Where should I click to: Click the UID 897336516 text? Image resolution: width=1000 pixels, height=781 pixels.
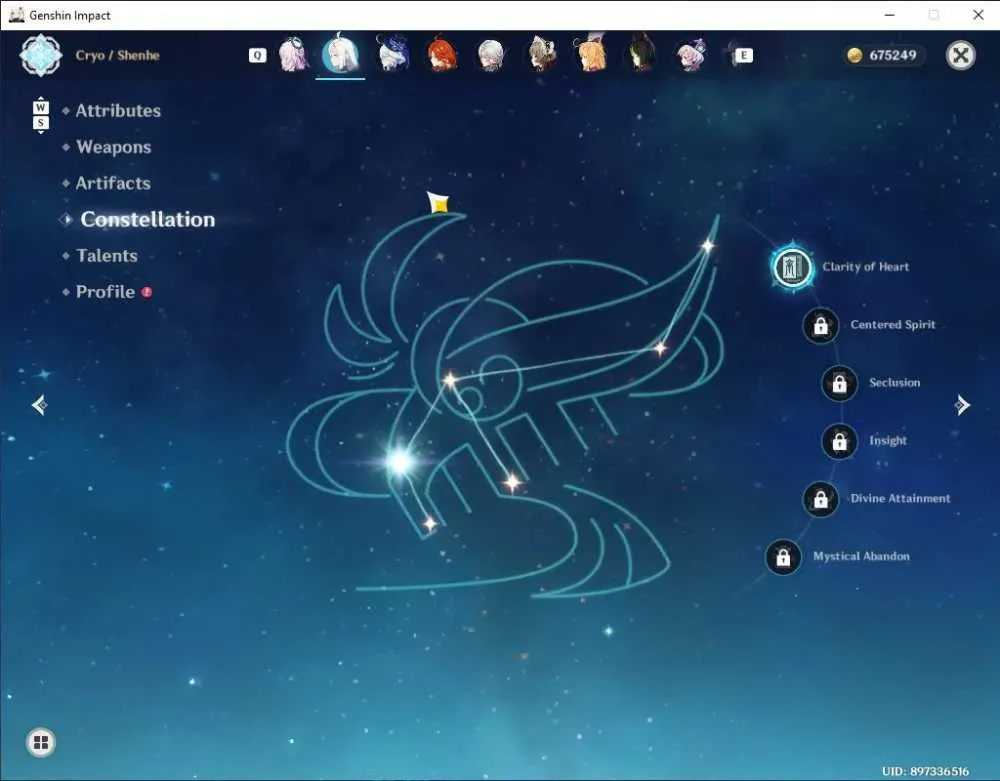(925, 771)
